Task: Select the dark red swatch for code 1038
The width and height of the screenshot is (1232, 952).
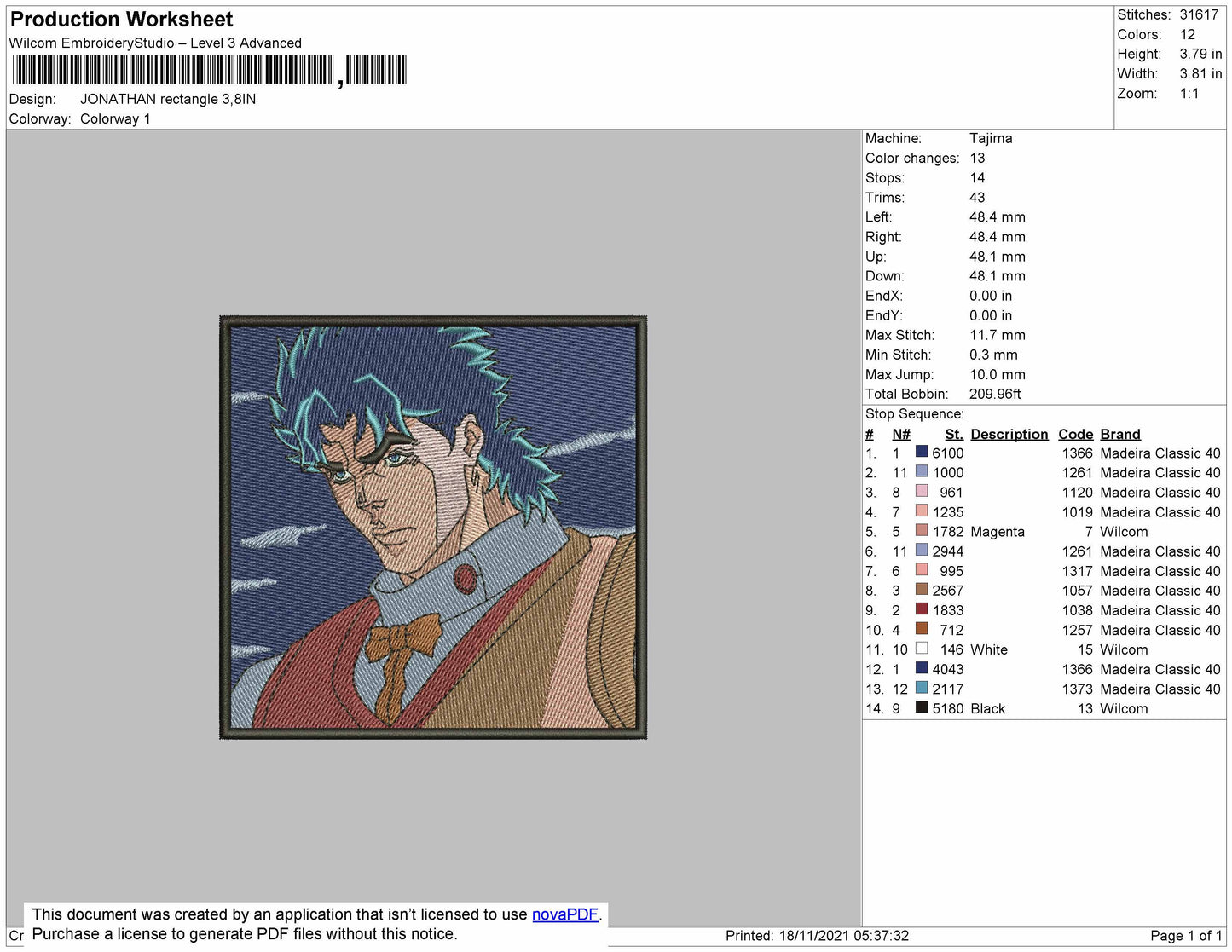Action: (922, 609)
